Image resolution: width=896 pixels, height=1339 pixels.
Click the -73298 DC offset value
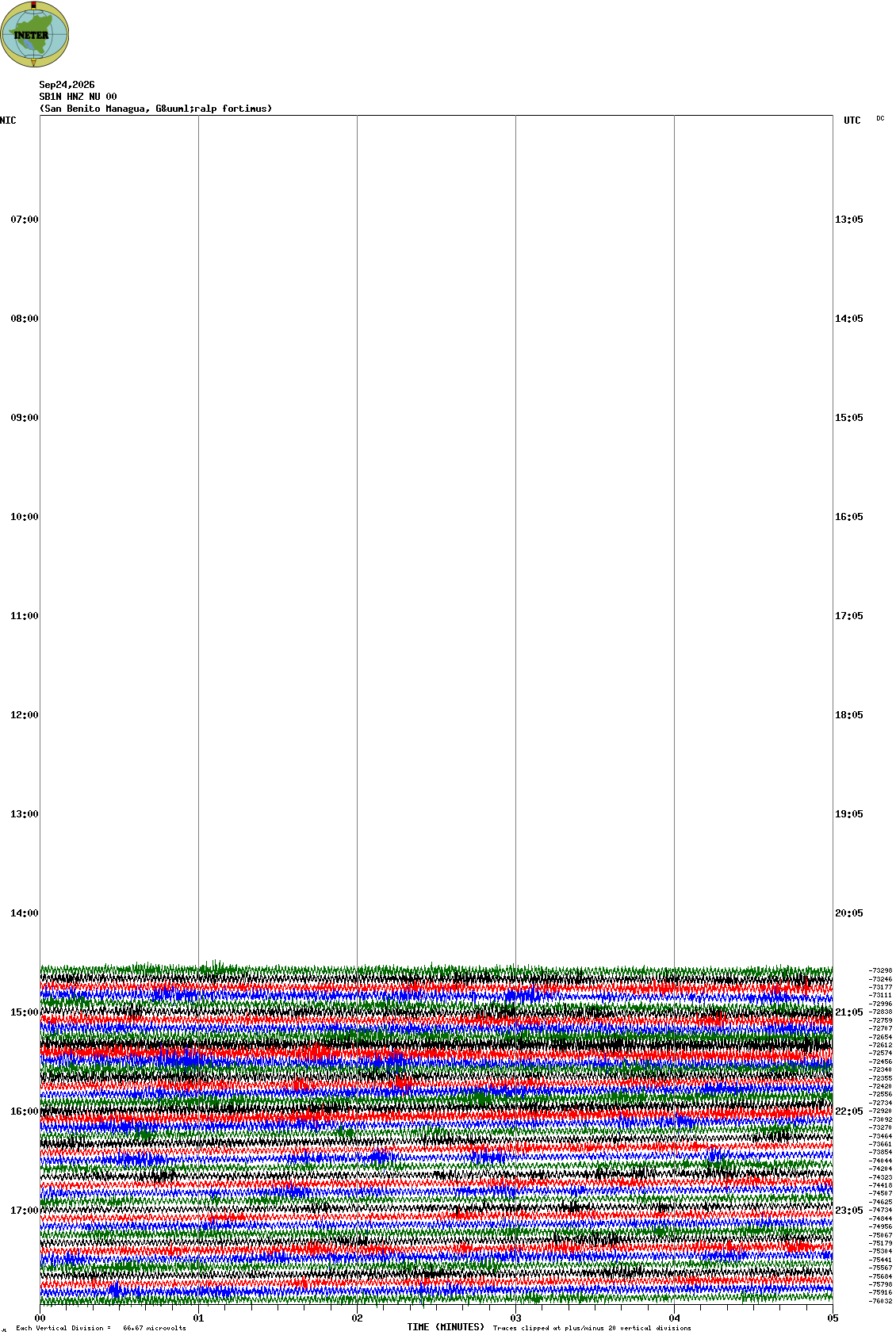coord(881,970)
